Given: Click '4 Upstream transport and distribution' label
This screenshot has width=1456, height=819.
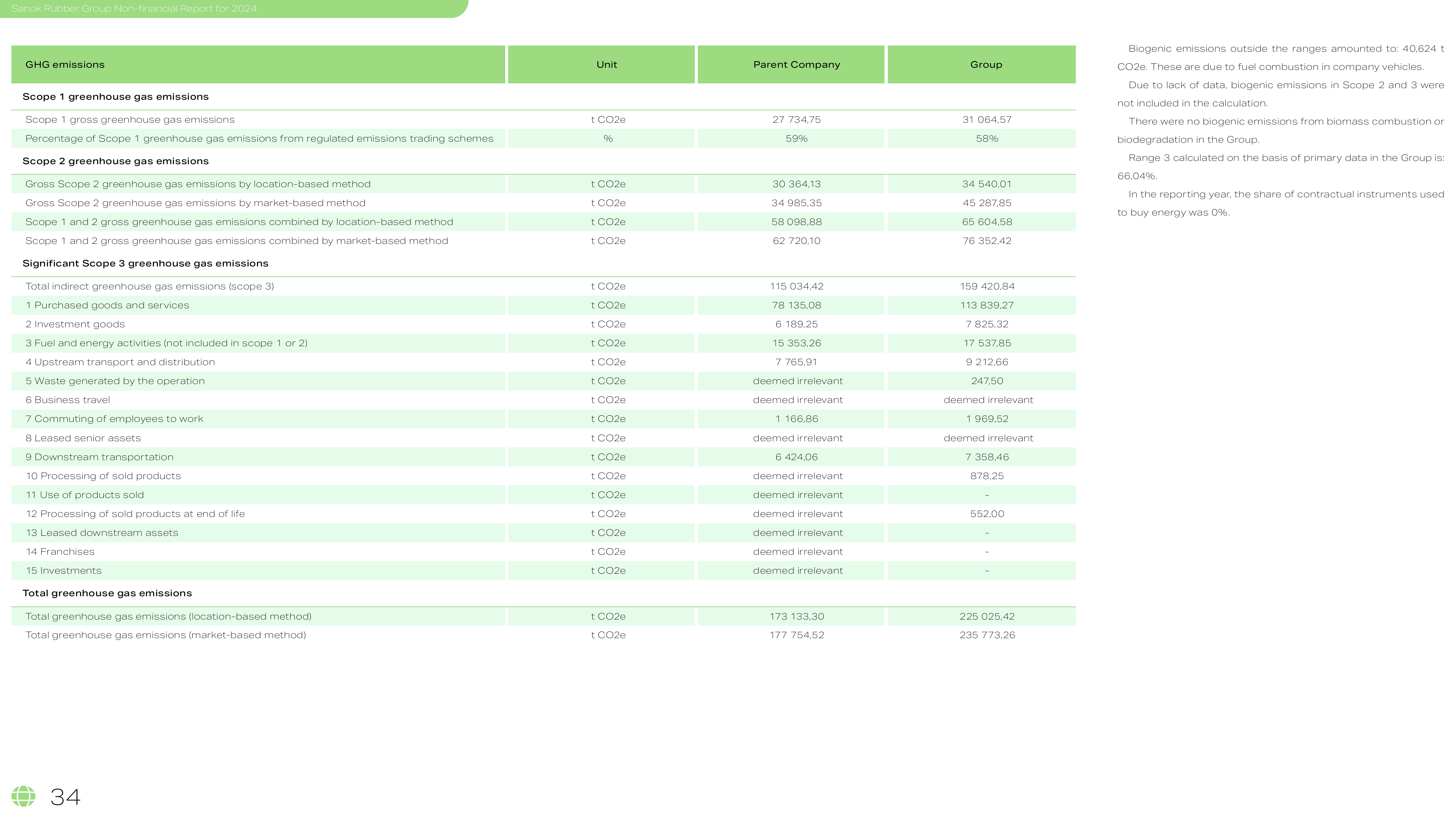Looking at the screenshot, I should click(120, 362).
